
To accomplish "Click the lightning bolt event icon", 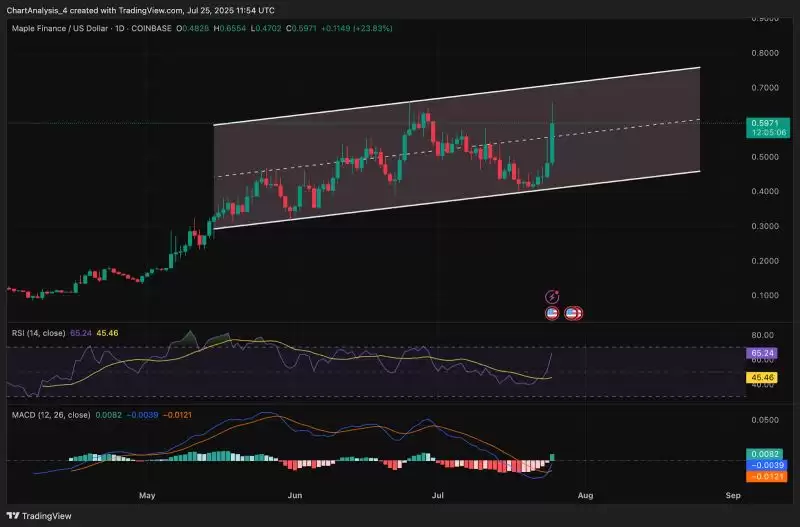I will click(551, 297).
